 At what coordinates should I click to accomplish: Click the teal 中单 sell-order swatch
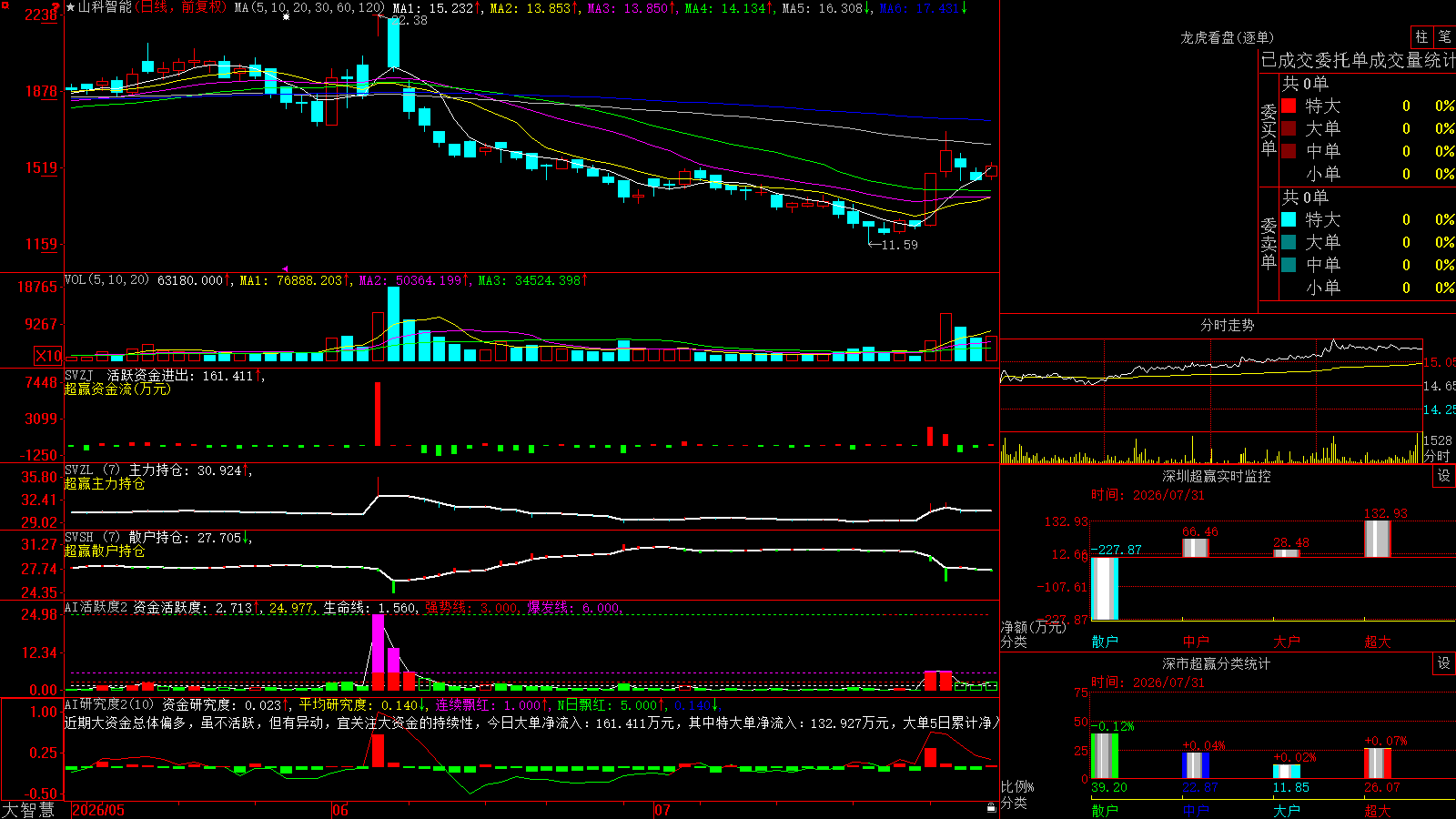point(1289,264)
